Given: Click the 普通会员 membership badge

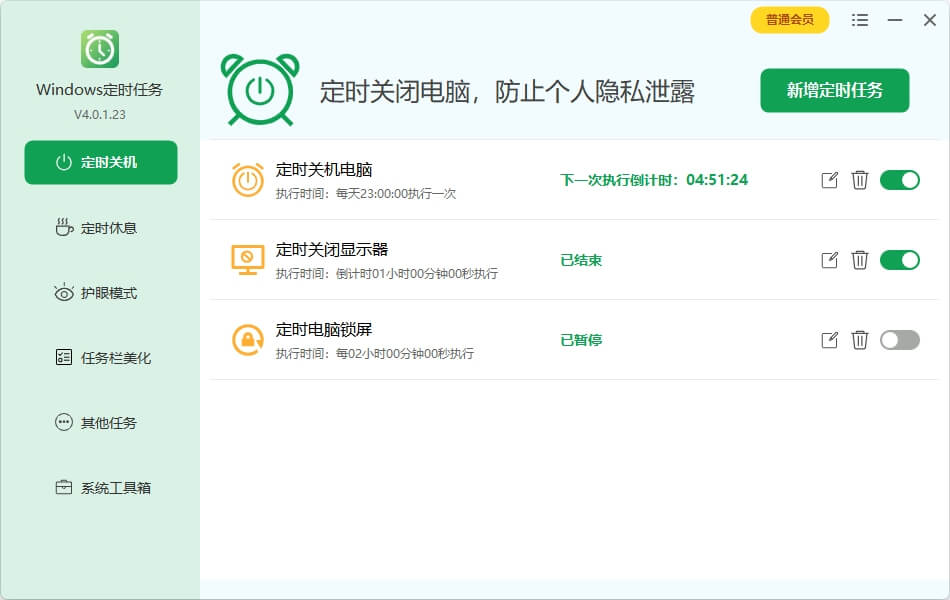Looking at the screenshot, I should click(x=789, y=20).
